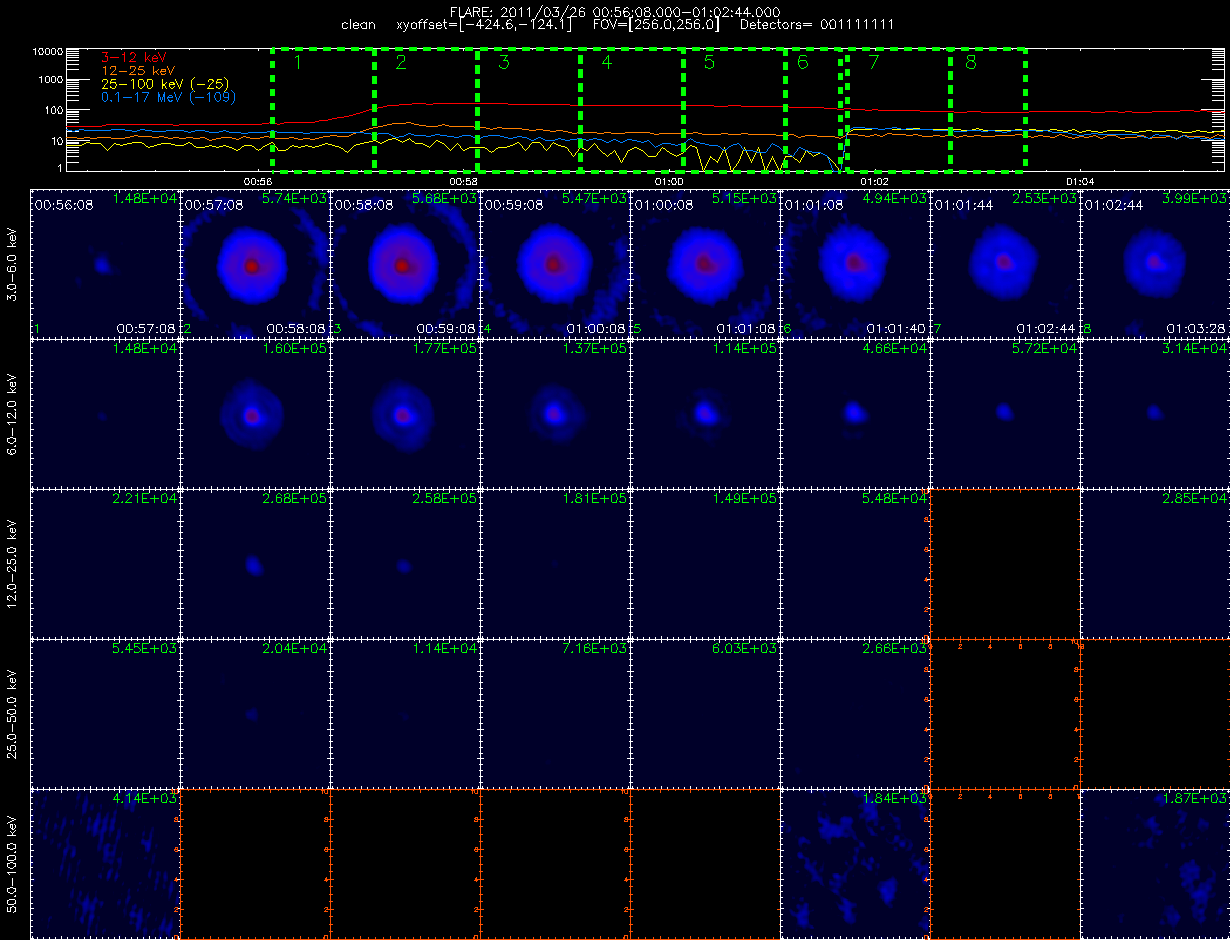
Task: Click the 7.16E+03 peak value
Action: [595, 648]
